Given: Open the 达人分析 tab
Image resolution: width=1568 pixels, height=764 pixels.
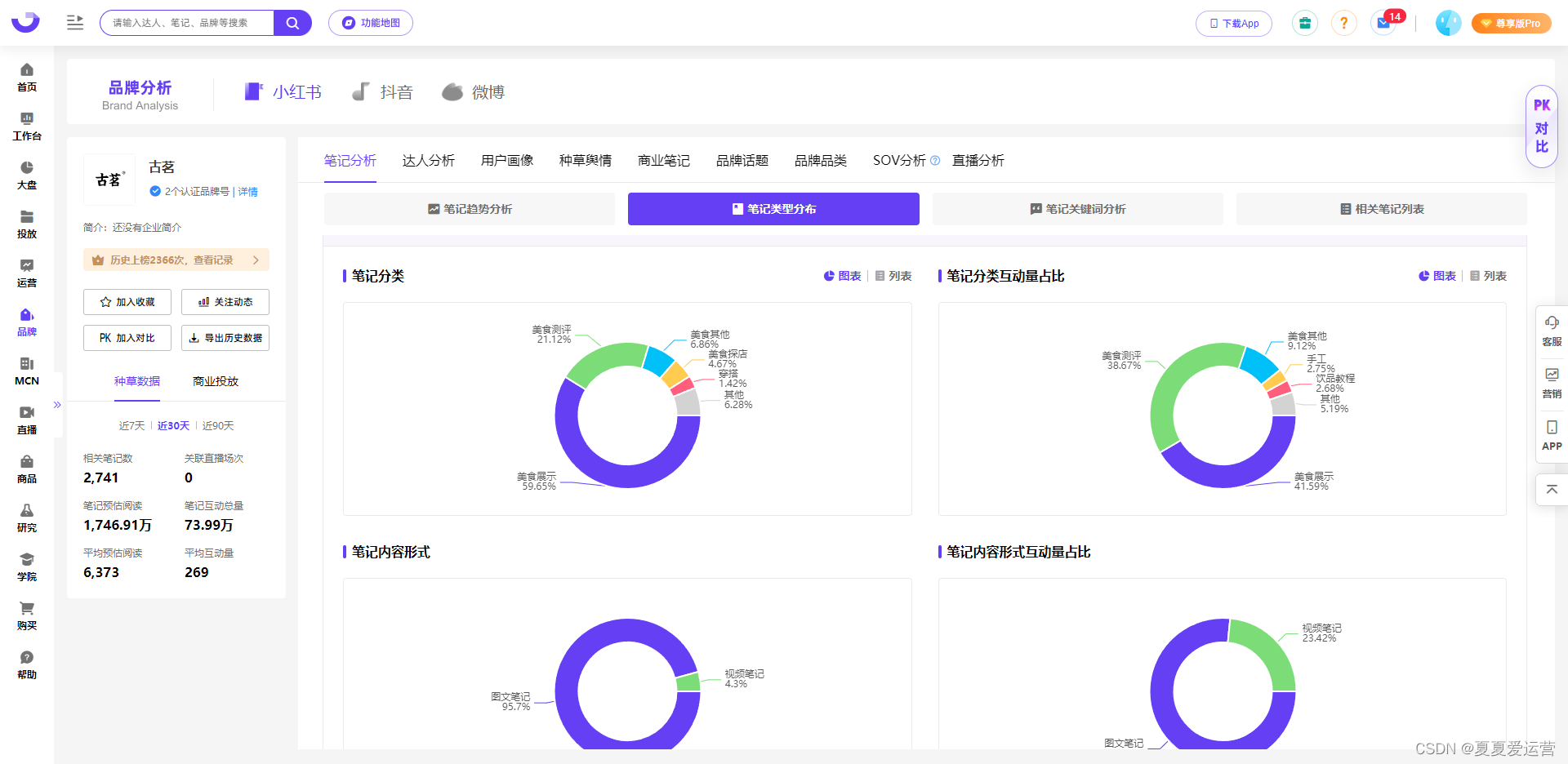Looking at the screenshot, I should (x=429, y=161).
